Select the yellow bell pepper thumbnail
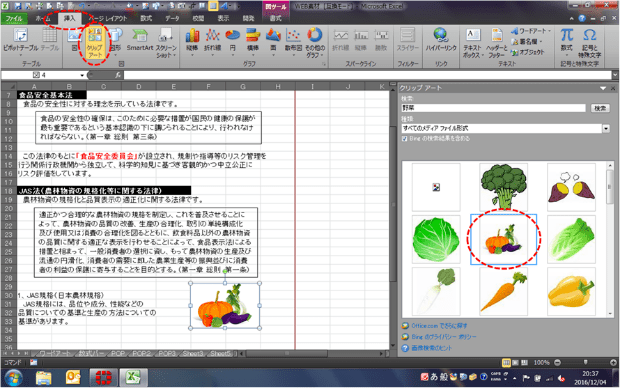This screenshot has width=620, height=388. [x=571, y=291]
